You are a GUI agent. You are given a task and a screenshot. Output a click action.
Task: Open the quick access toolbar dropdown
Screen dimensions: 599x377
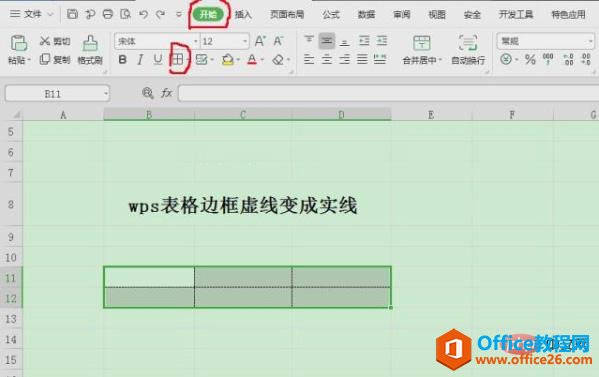click(x=179, y=15)
